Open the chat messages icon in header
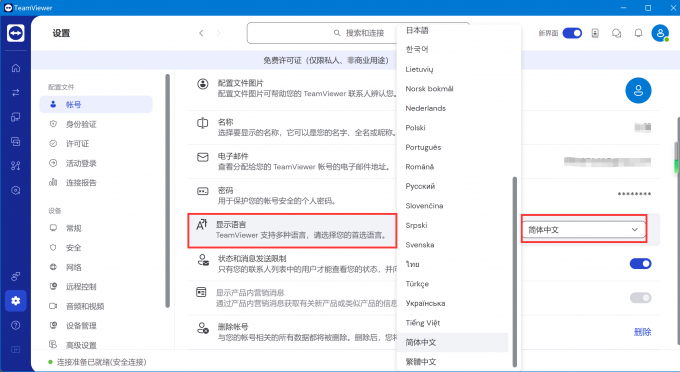Screen dimensions: 680x372 [x=616, y=33]
